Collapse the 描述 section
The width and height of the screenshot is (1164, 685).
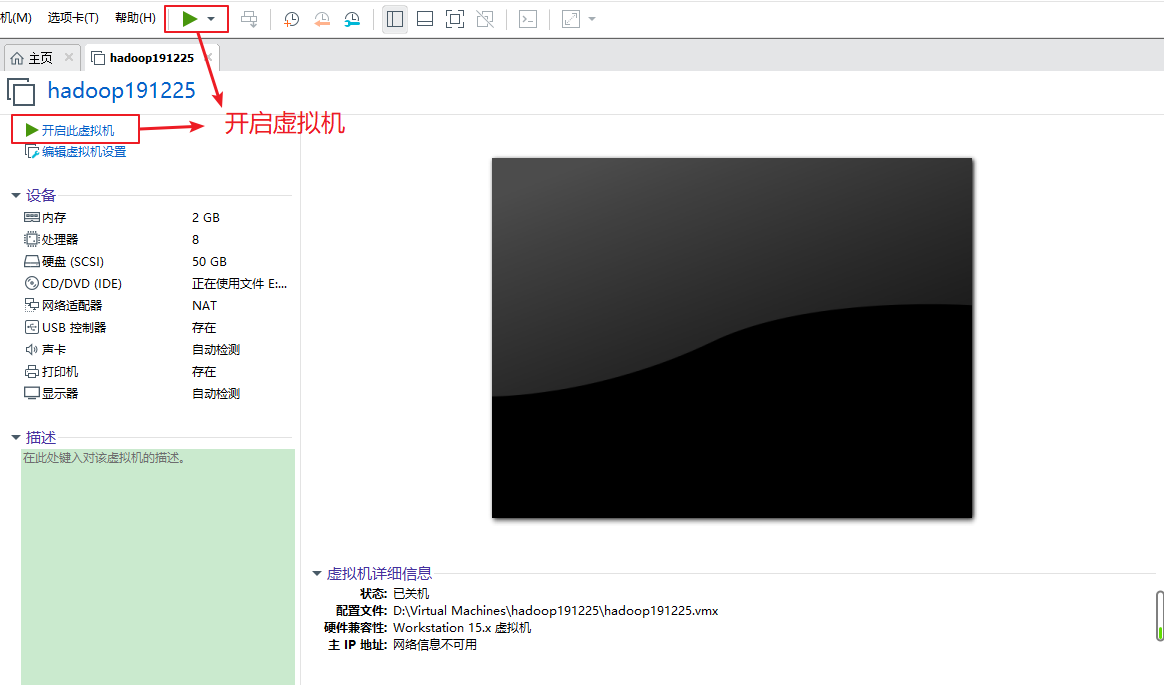point(16,438)
